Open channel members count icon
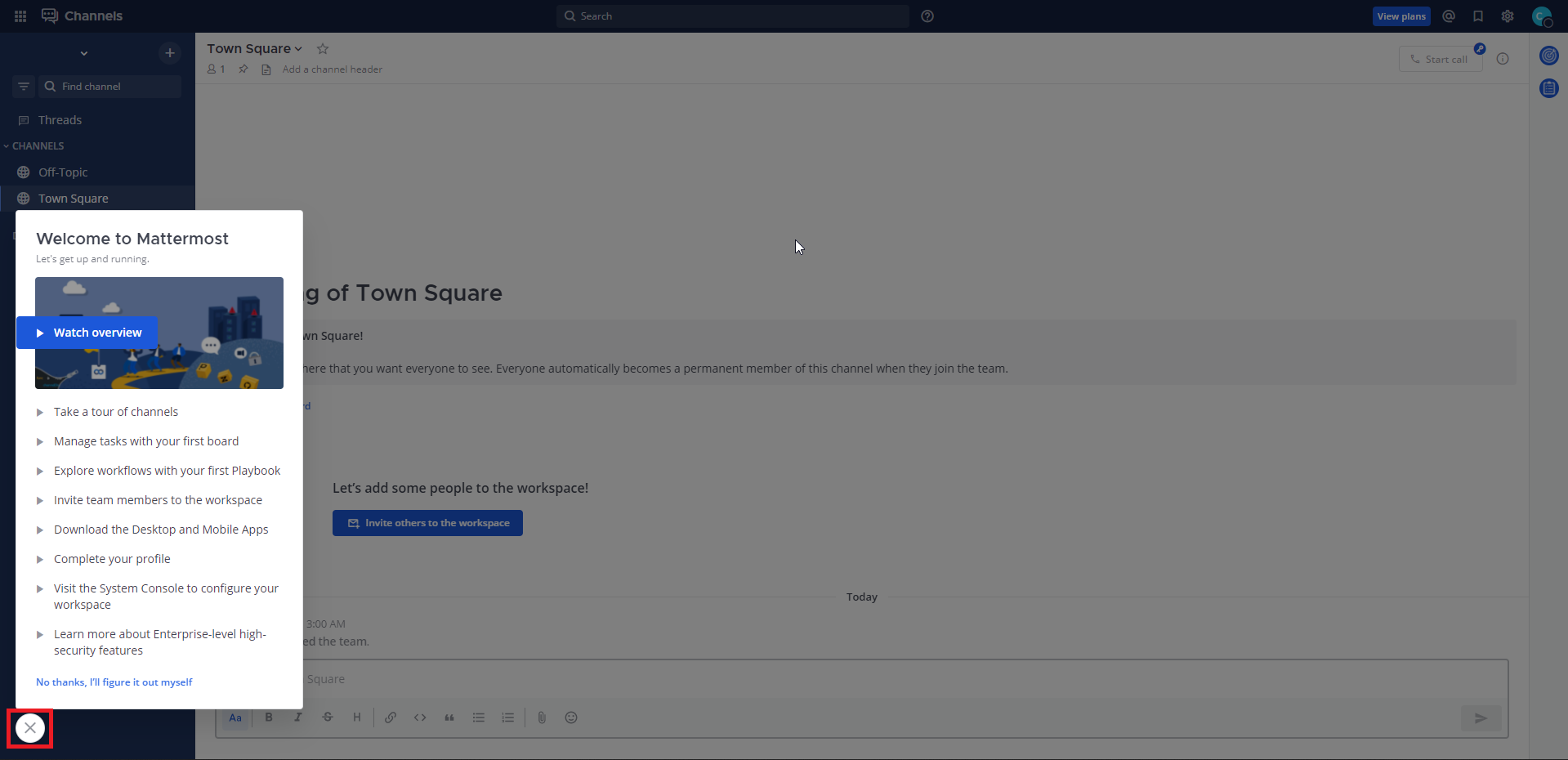This screenshot has width=1568, height=760. (216, 69)
